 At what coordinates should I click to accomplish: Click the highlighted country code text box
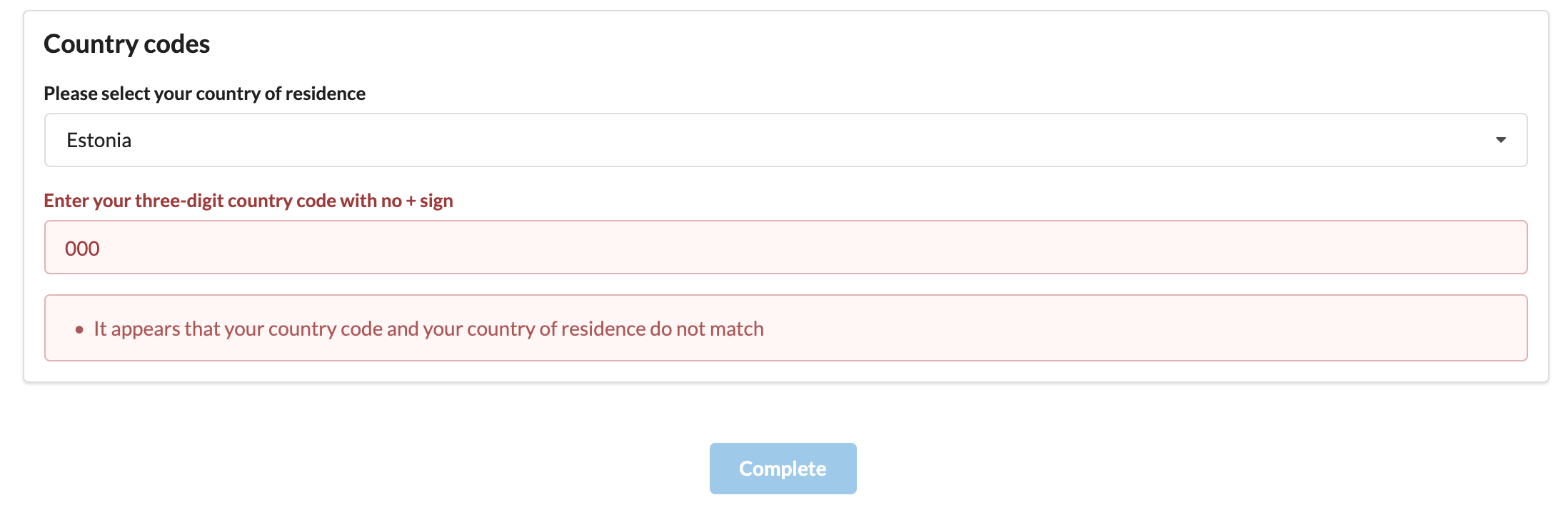click(785, 247)
